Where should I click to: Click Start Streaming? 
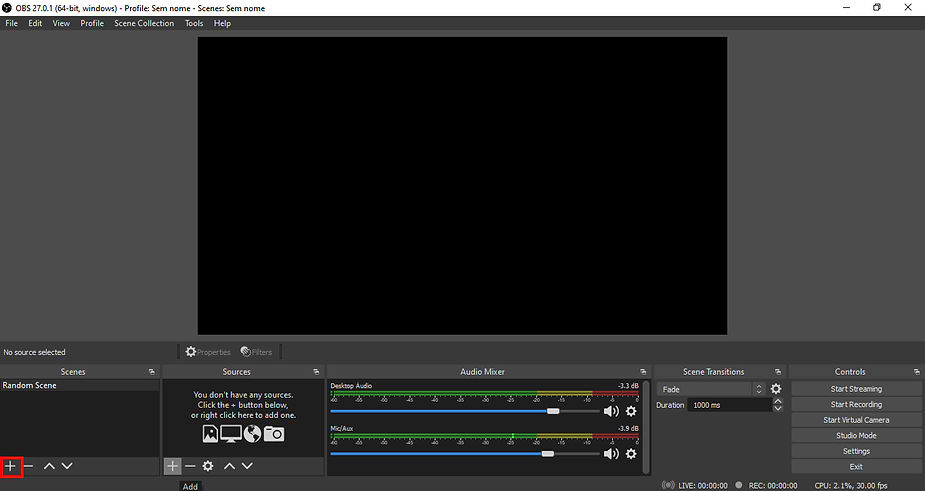click(856, 389)
